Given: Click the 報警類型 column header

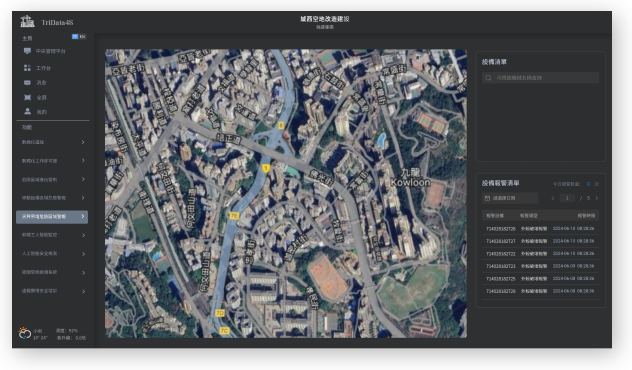Looking at the screenshot, I should click(x=529, y=216).
